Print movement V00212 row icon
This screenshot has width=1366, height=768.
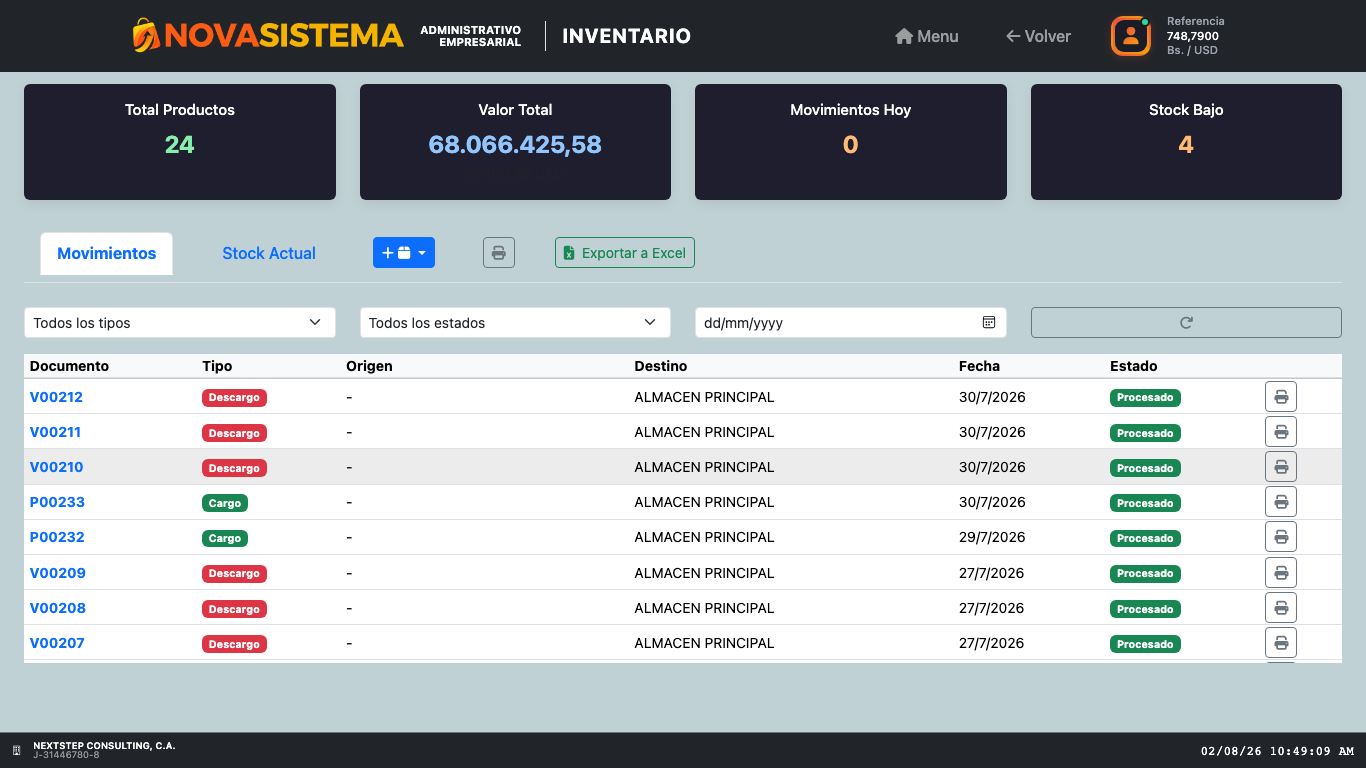click(x=1281, y=397)
